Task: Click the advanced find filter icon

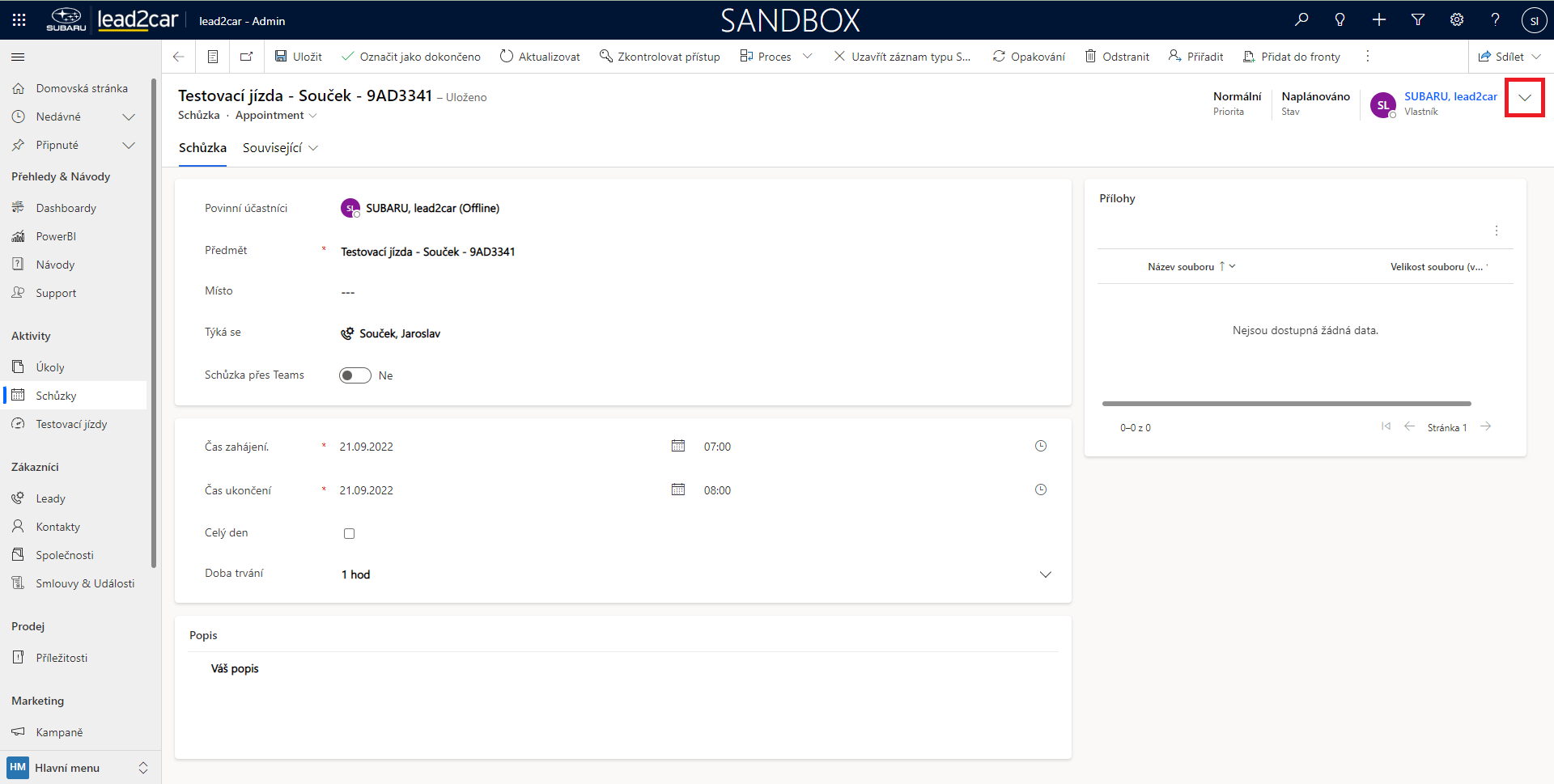Action: coord(1418,19)
